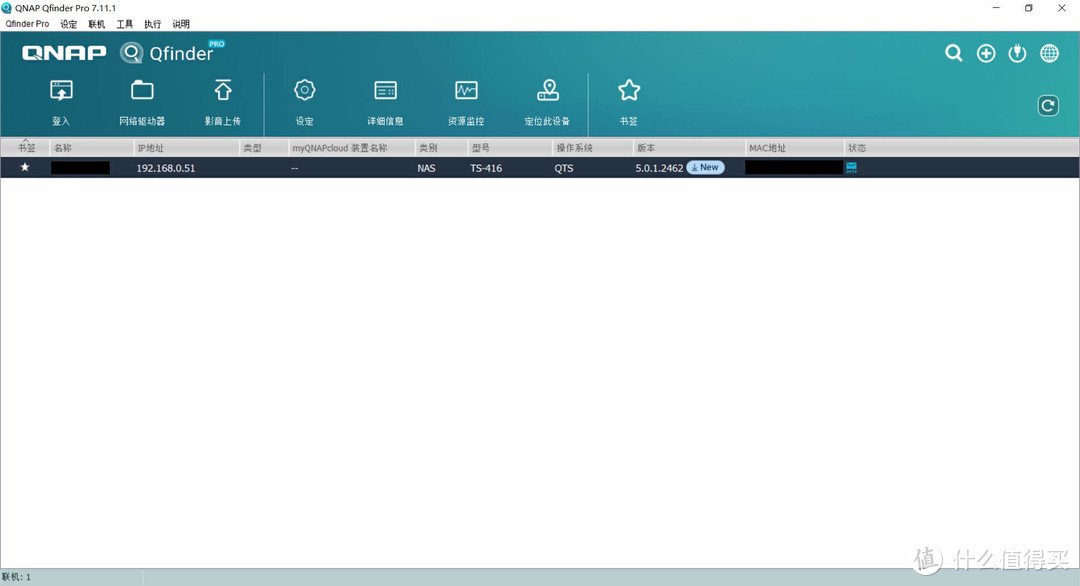Sort by the 操作系统 column header
The image size is (1080, 586).
593,147
